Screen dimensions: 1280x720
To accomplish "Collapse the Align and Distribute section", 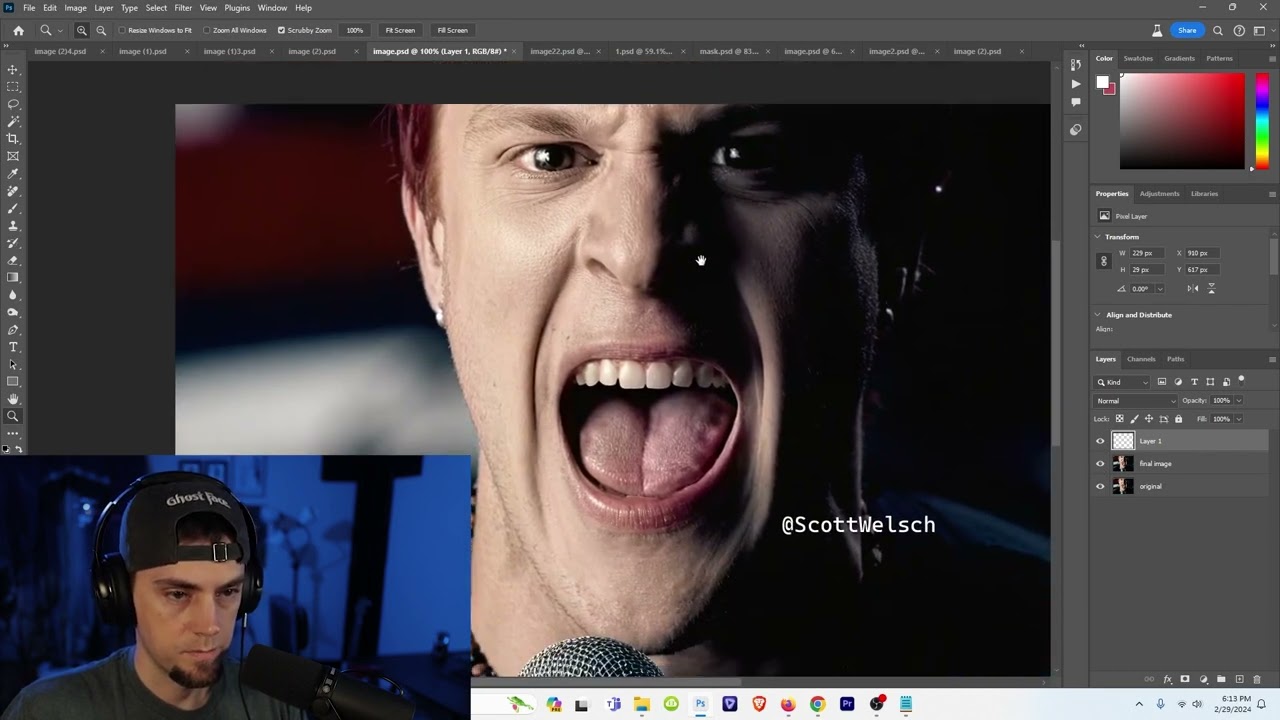I will [1097, 315].
